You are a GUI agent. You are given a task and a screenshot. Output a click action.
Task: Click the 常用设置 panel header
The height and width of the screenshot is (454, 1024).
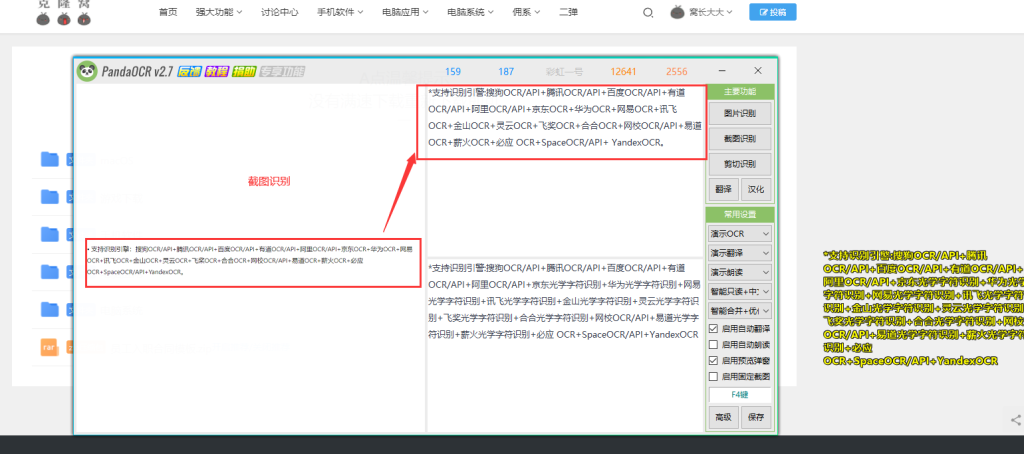point(740,214)
